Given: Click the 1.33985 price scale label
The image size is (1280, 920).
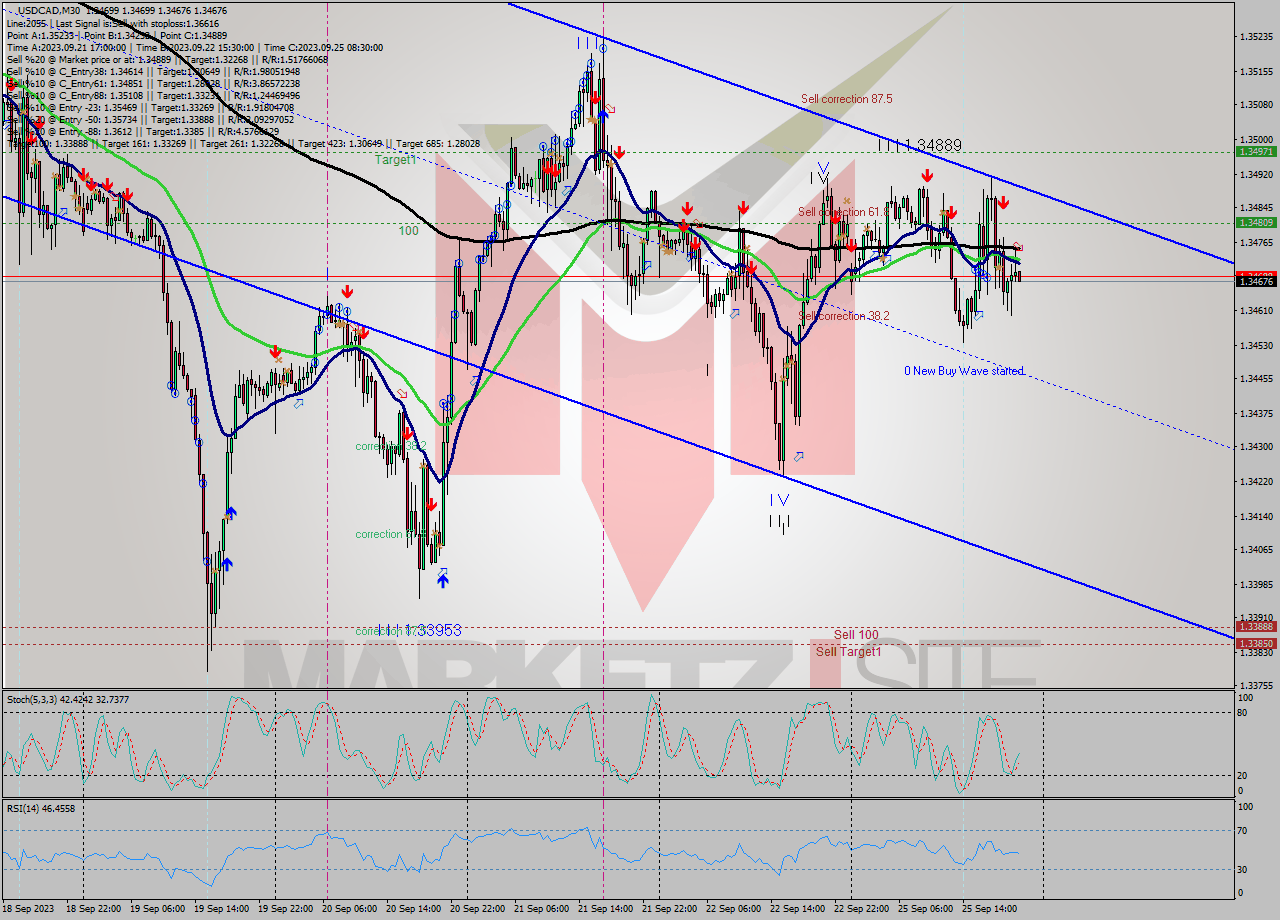Looking at the screenshot, I should point(1256,584).
